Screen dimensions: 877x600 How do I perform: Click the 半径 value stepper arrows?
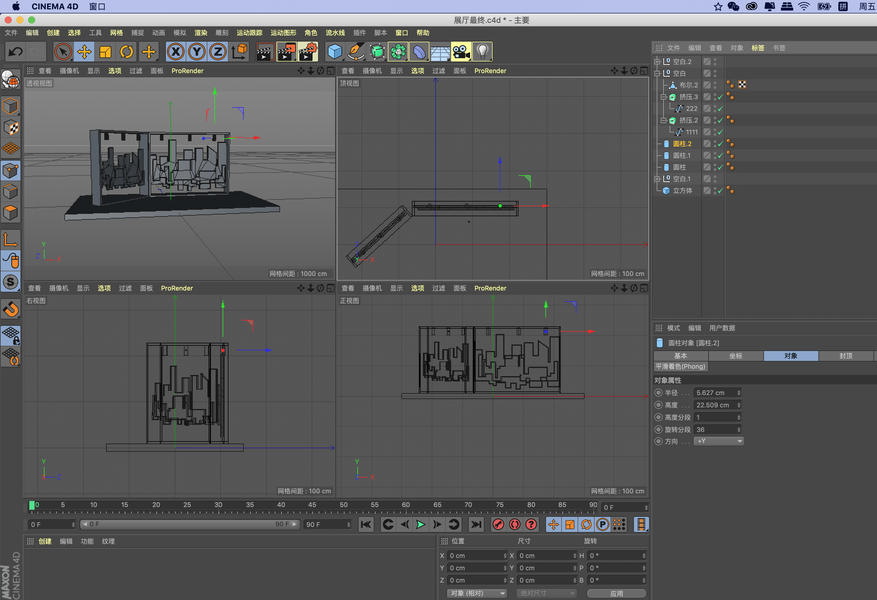click(x=739, y=393)
